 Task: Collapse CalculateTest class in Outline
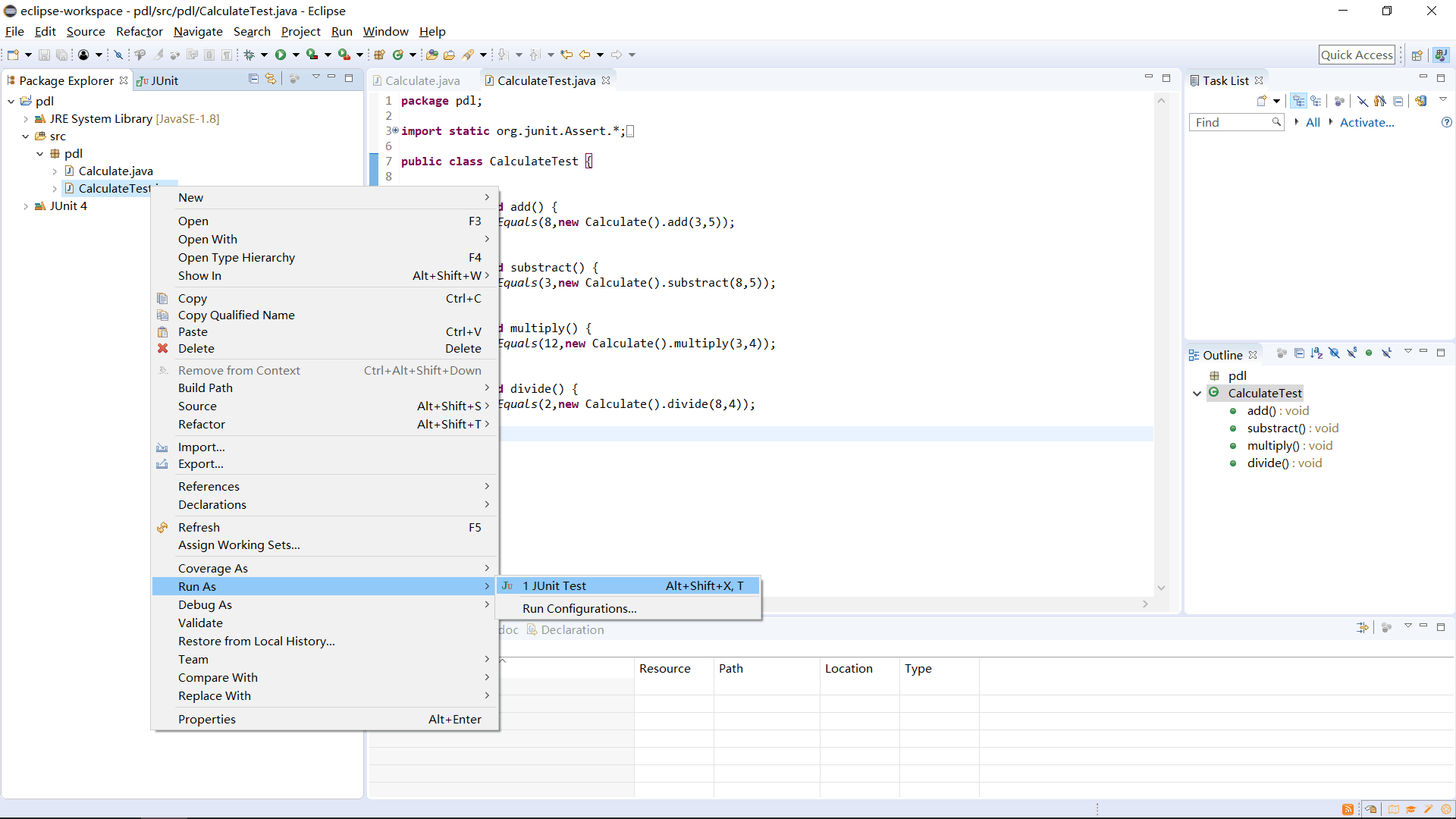point(1197,394)
